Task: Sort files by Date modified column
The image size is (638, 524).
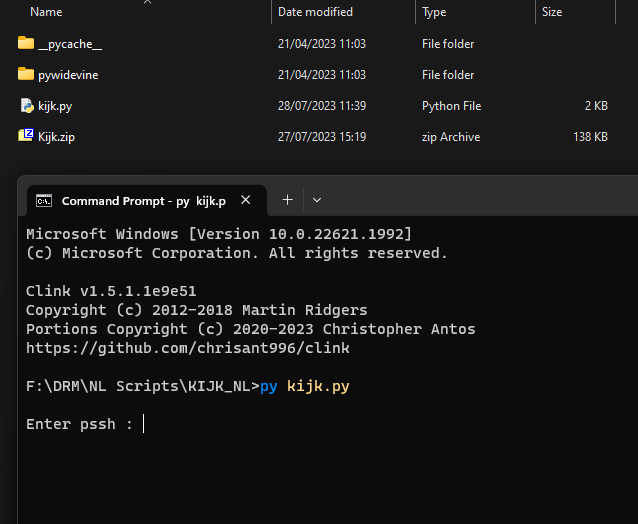Action: [315, 12]
